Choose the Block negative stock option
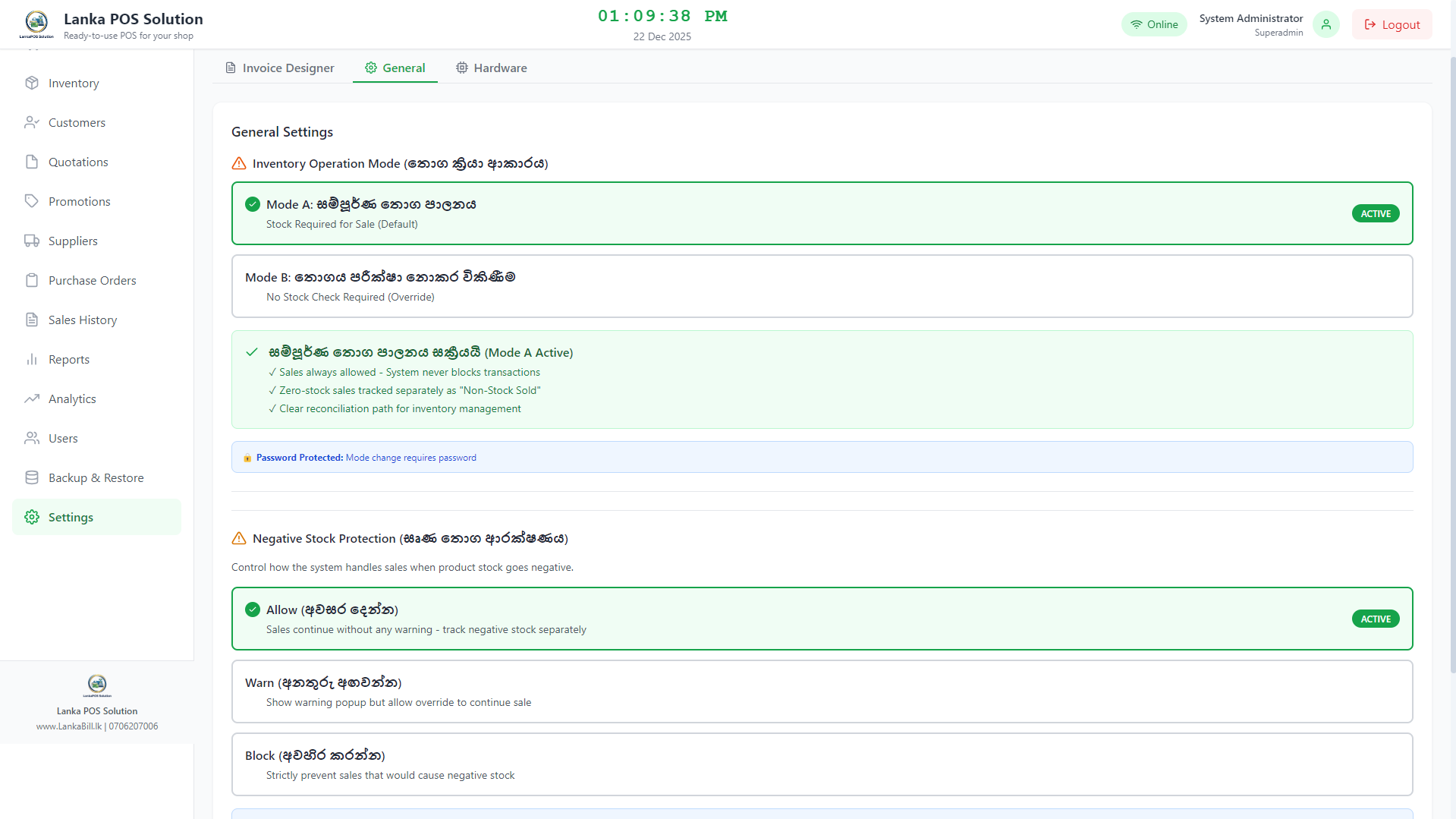This screenshot has height=819, width=1456. coord(822,764)
